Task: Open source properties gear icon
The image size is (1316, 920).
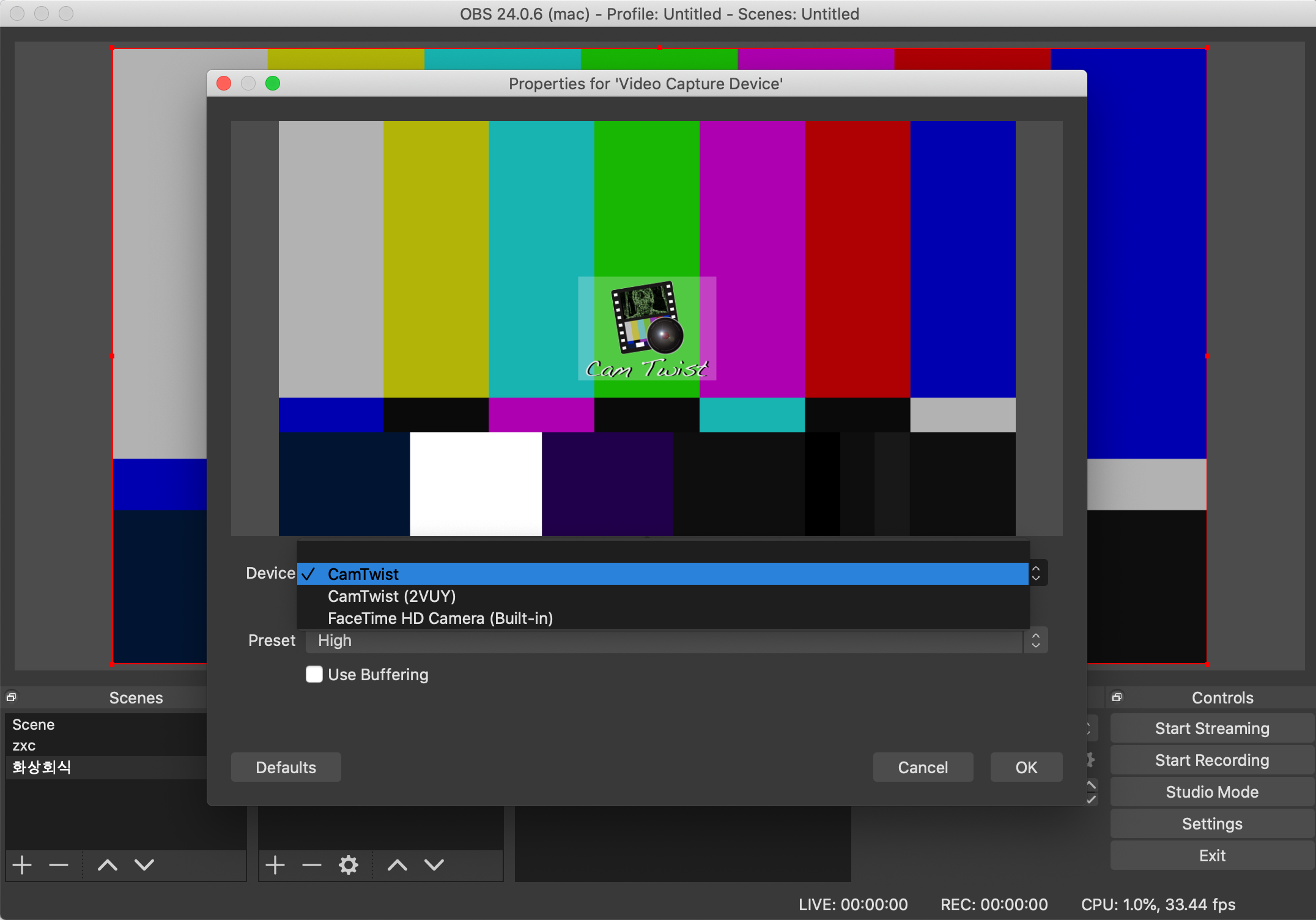Action: tap(349, 865)
